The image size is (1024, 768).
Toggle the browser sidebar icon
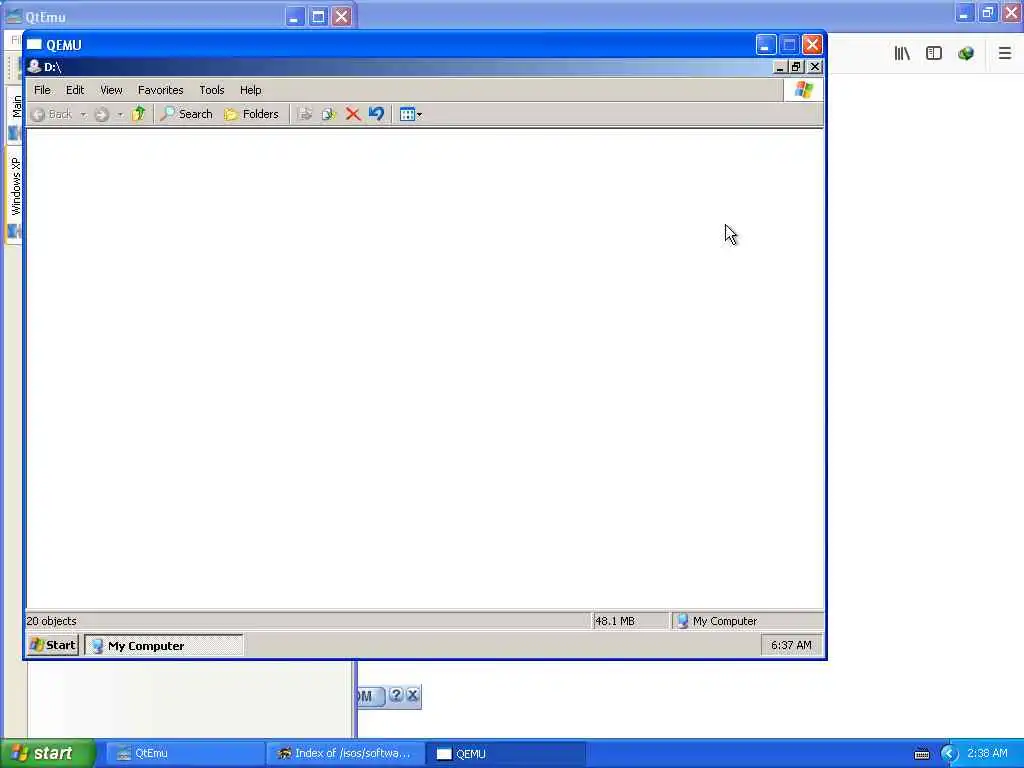click(x=934, y=54)
